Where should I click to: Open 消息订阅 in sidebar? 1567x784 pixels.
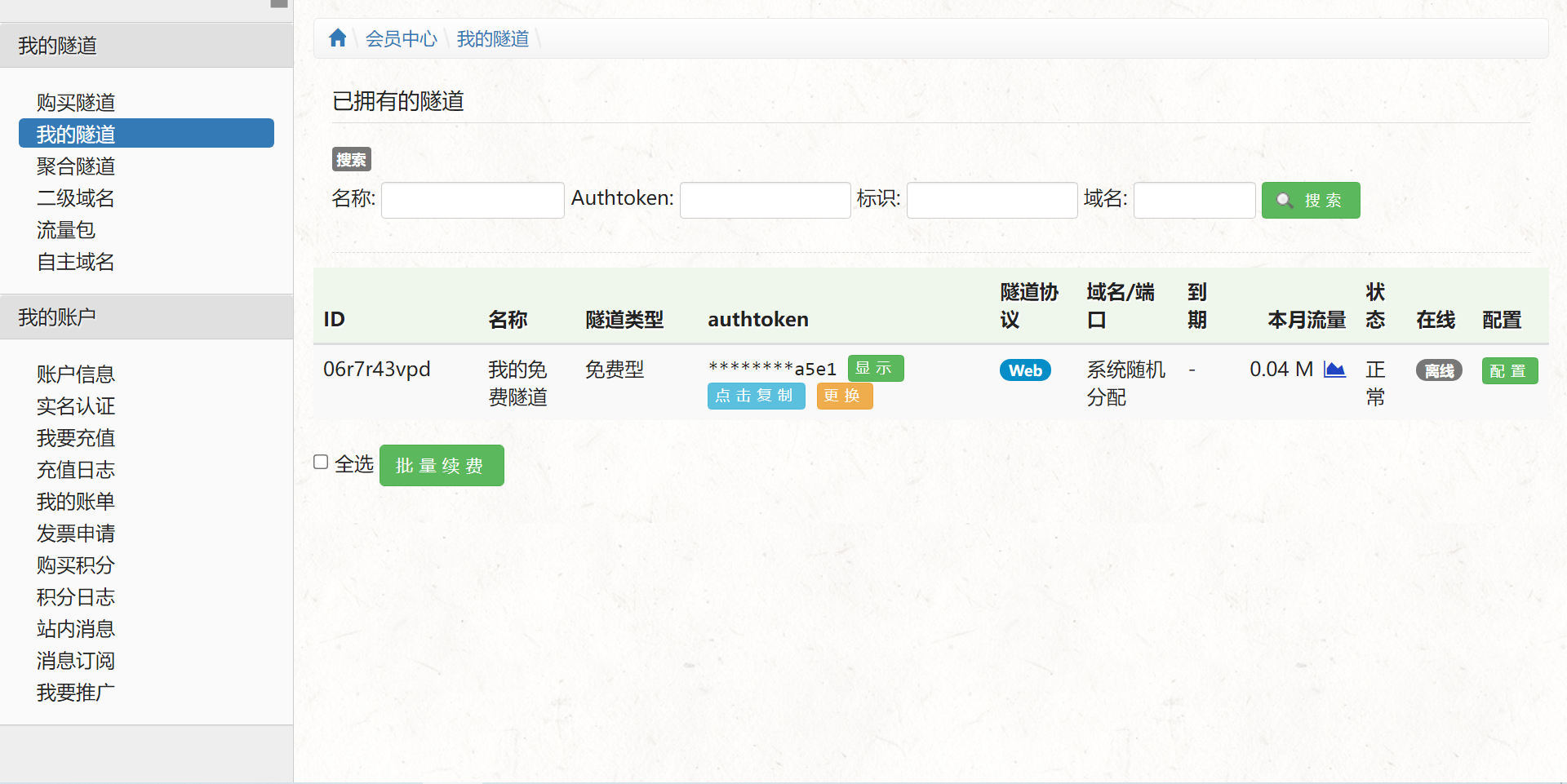[76, 660]
